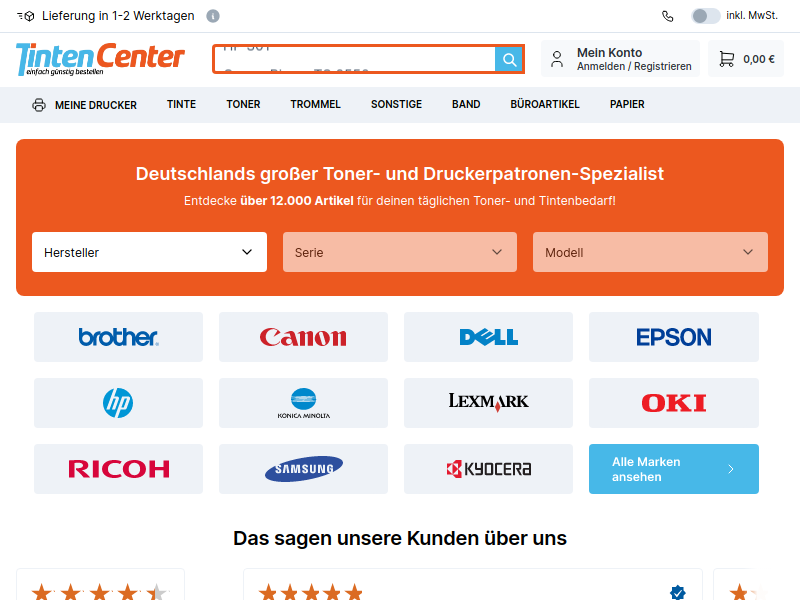Click the Mein Konto label
The height and width of the screenshot is (600, 800).
pos(609,53)
